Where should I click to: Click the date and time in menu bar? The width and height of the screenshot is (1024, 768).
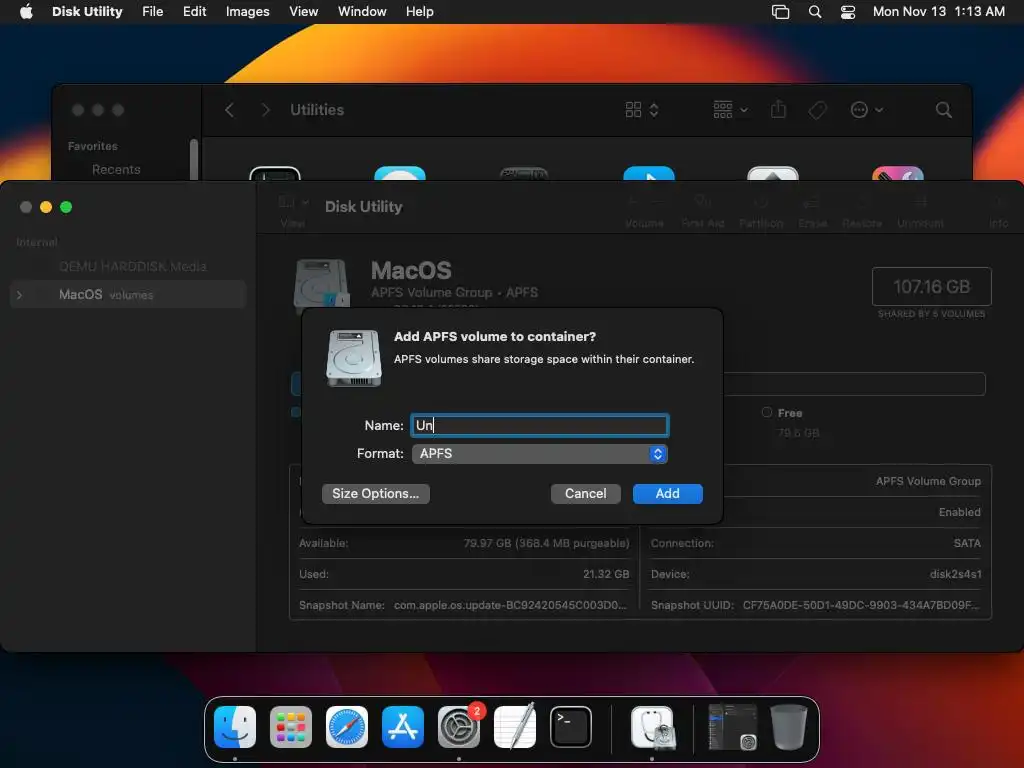coord(938,12)
